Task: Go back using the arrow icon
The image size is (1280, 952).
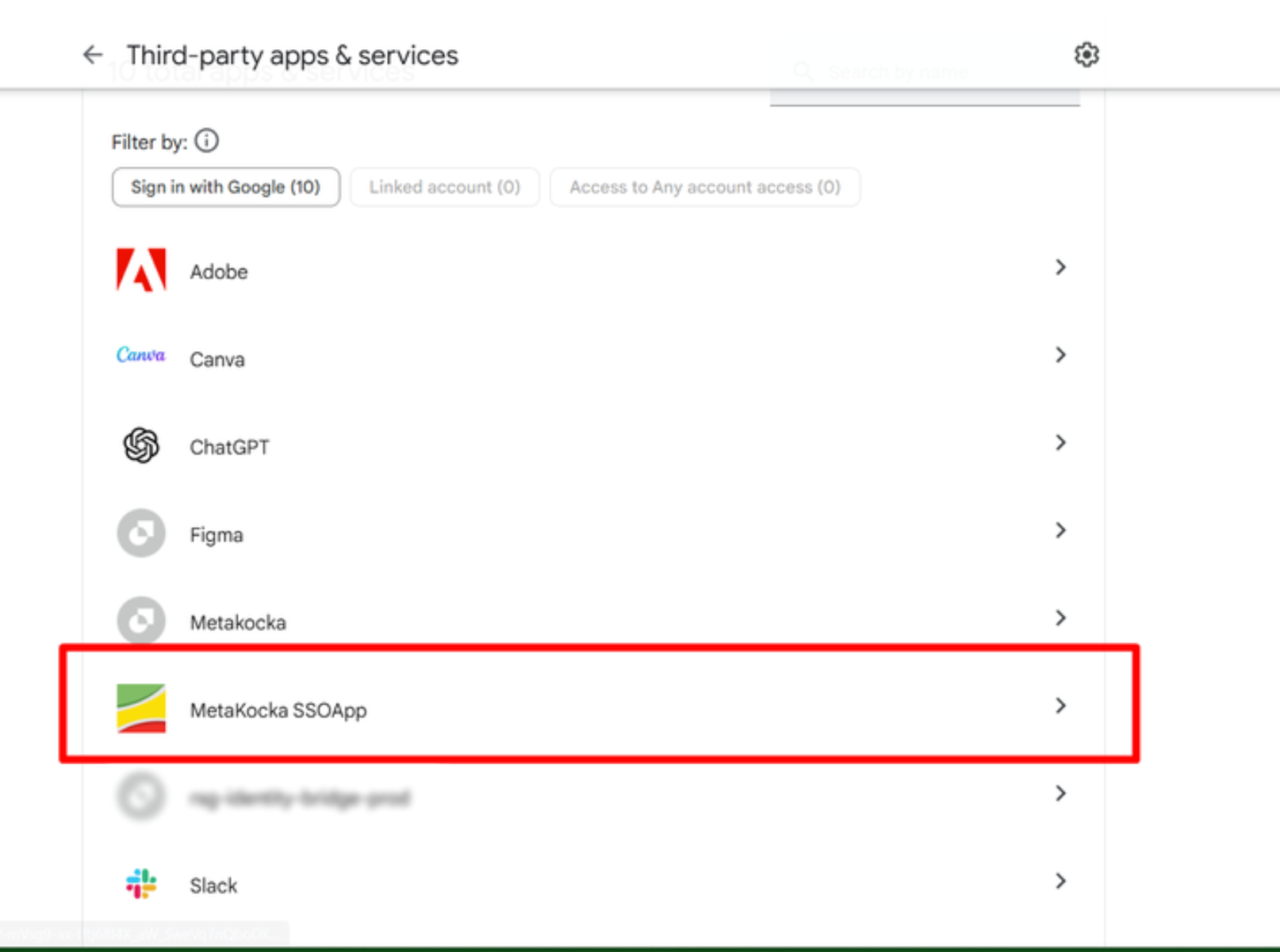Action: point(93,55)
